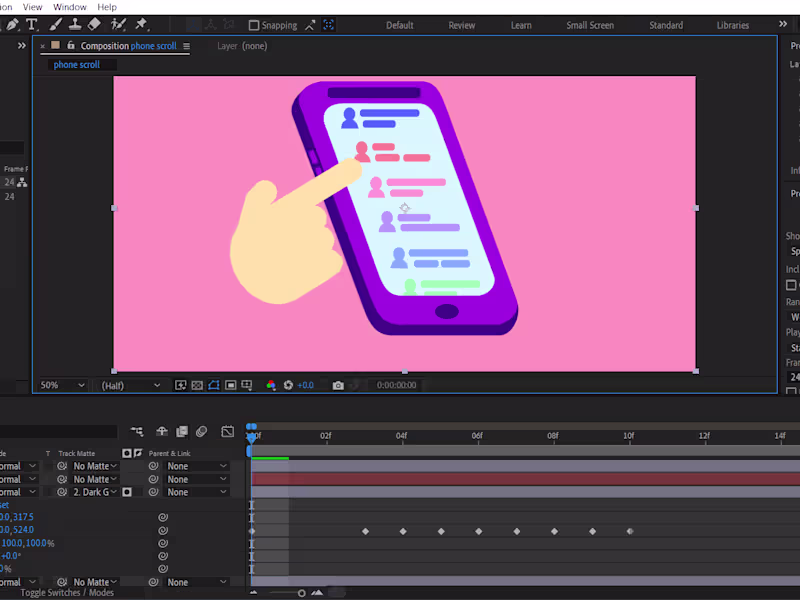The image size is (800, 600).
Task: Switch to the "phone scroll" composition tab
Action: pyautogui.click(x=77, y=64)
